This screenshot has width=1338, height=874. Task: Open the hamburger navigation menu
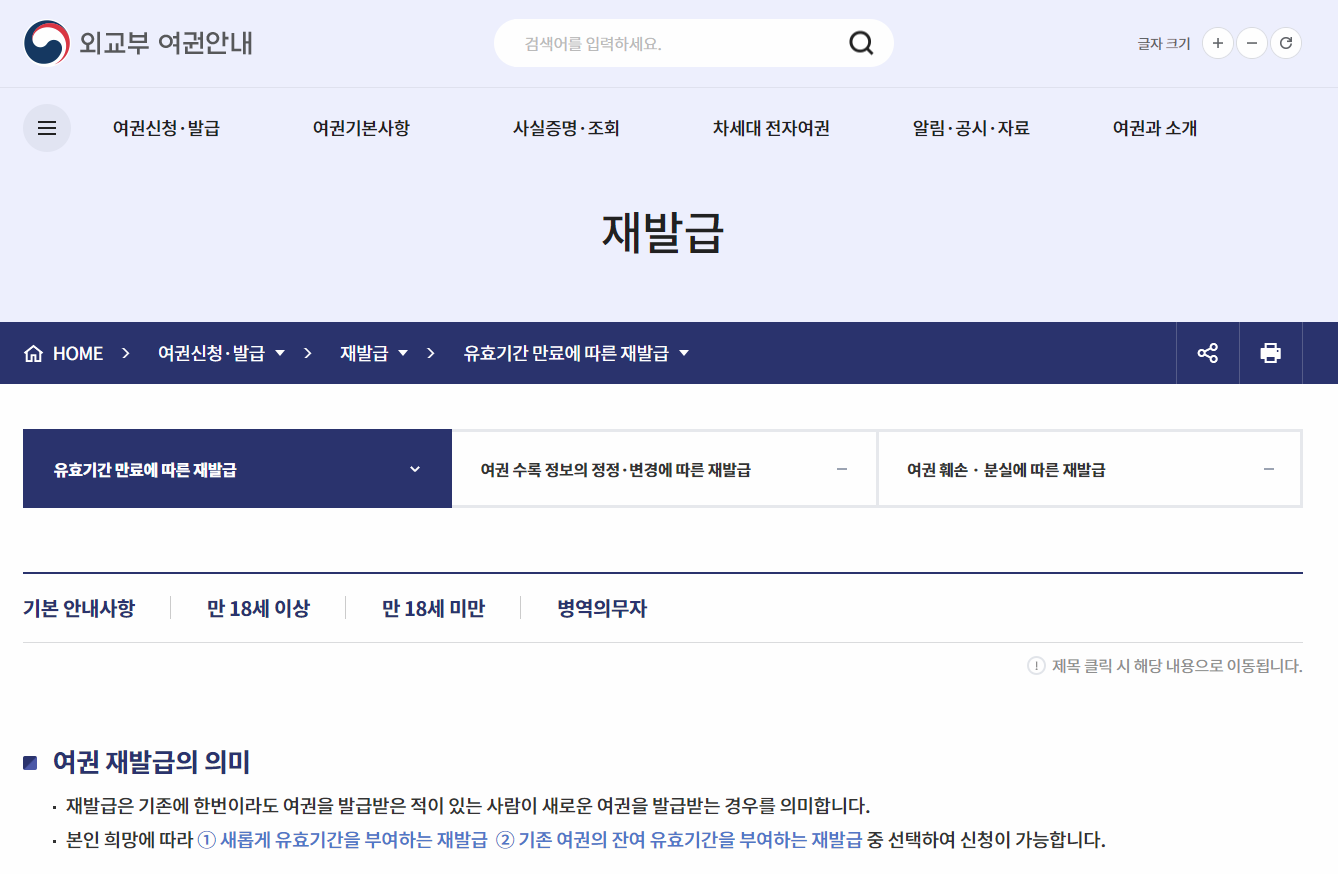pyautogui.click(x=46, y=127)
